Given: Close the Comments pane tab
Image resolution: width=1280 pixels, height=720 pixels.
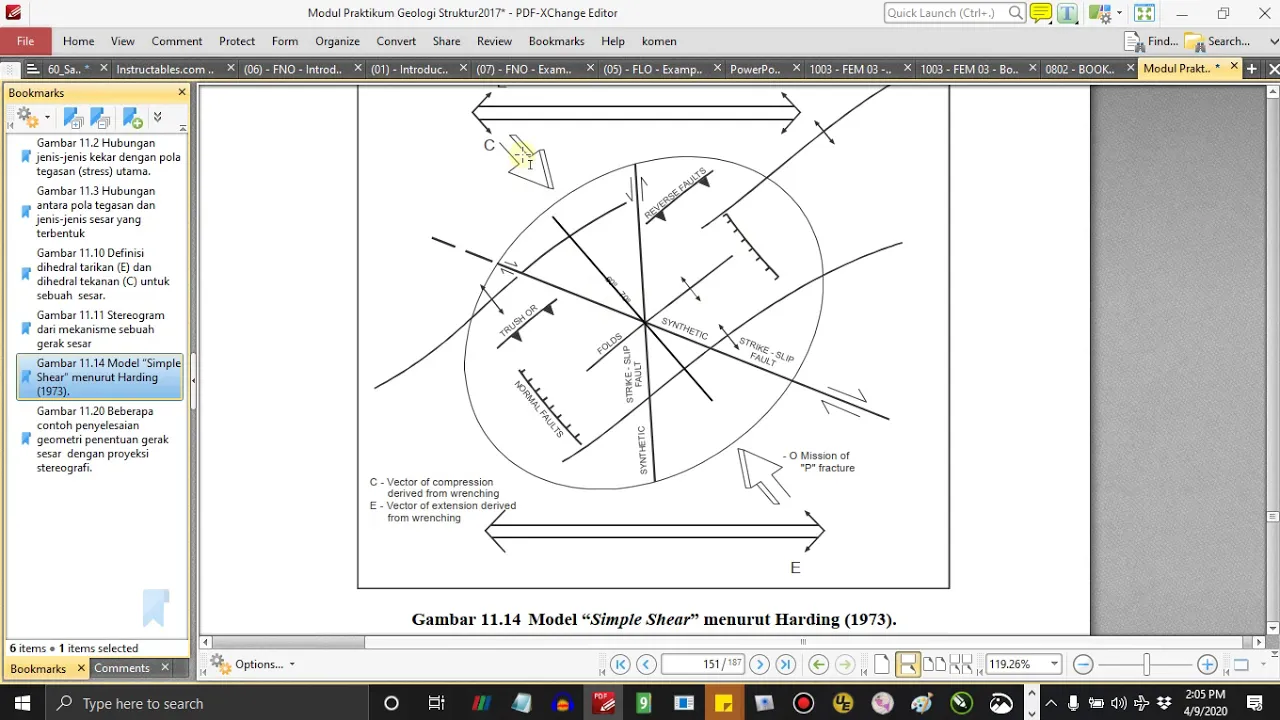Looking at the screenshot, I should [165, 668].
